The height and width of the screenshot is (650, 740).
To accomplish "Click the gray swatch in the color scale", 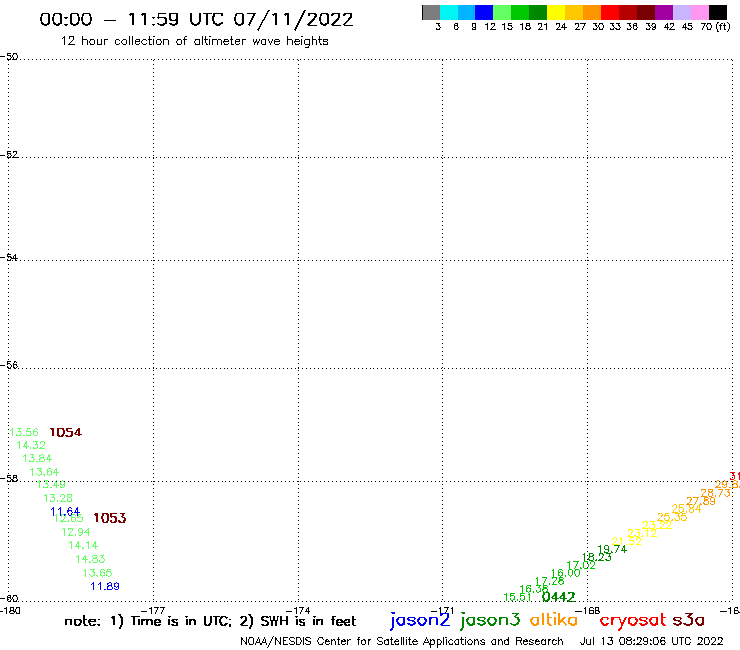I will click(431, 12).
